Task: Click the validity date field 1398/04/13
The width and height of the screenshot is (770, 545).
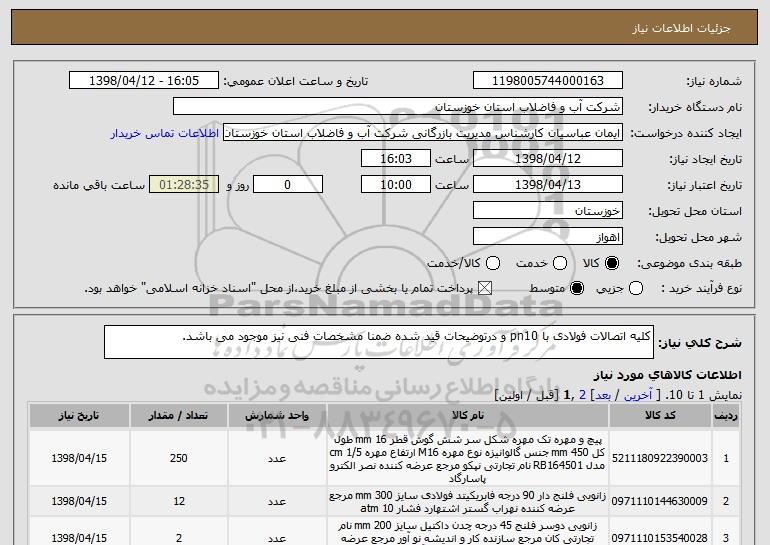Action: (x=548, y=185)
